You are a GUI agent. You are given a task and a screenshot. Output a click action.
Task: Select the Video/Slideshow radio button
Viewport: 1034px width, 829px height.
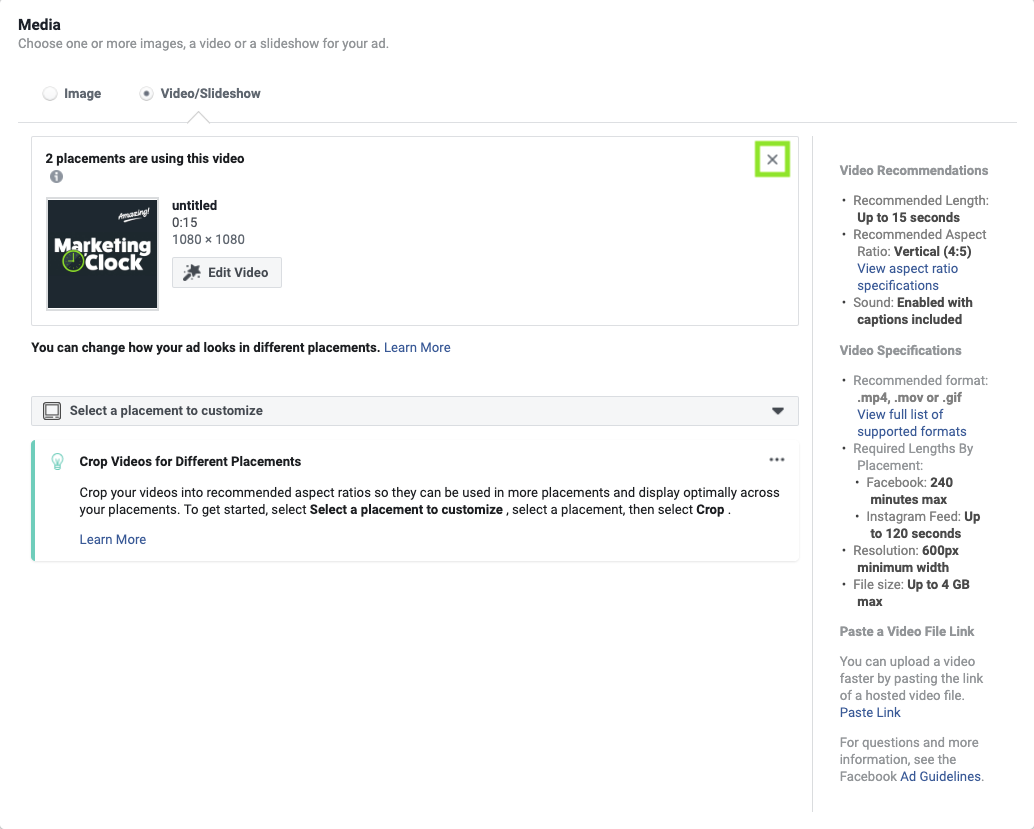(146, 93)
